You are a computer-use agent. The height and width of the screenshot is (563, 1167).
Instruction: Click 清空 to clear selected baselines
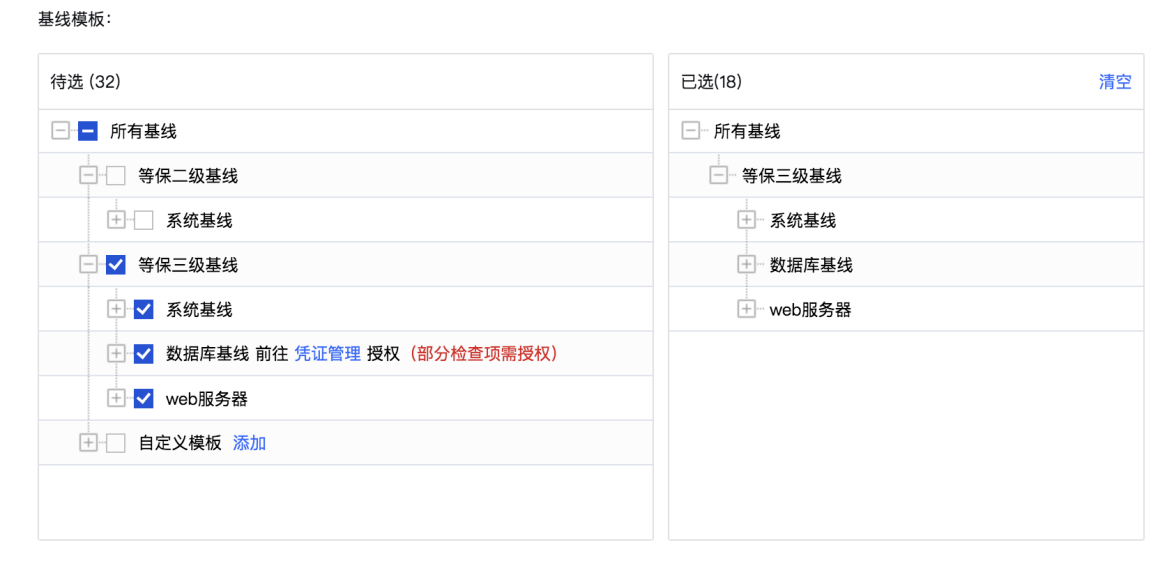click(1115, 82)
